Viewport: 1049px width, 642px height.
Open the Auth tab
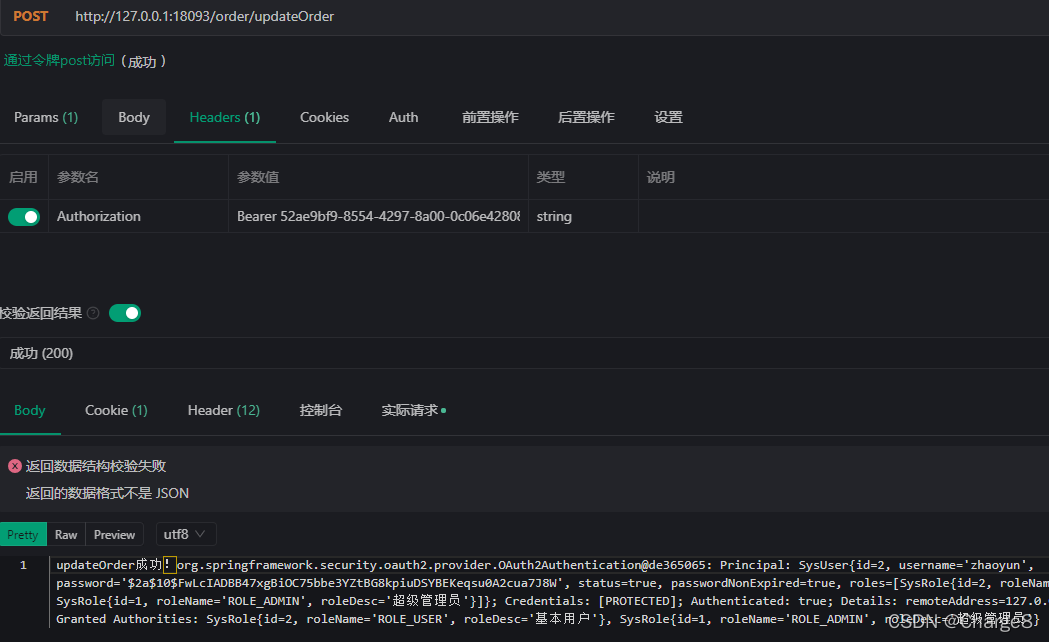click(403, 117)
